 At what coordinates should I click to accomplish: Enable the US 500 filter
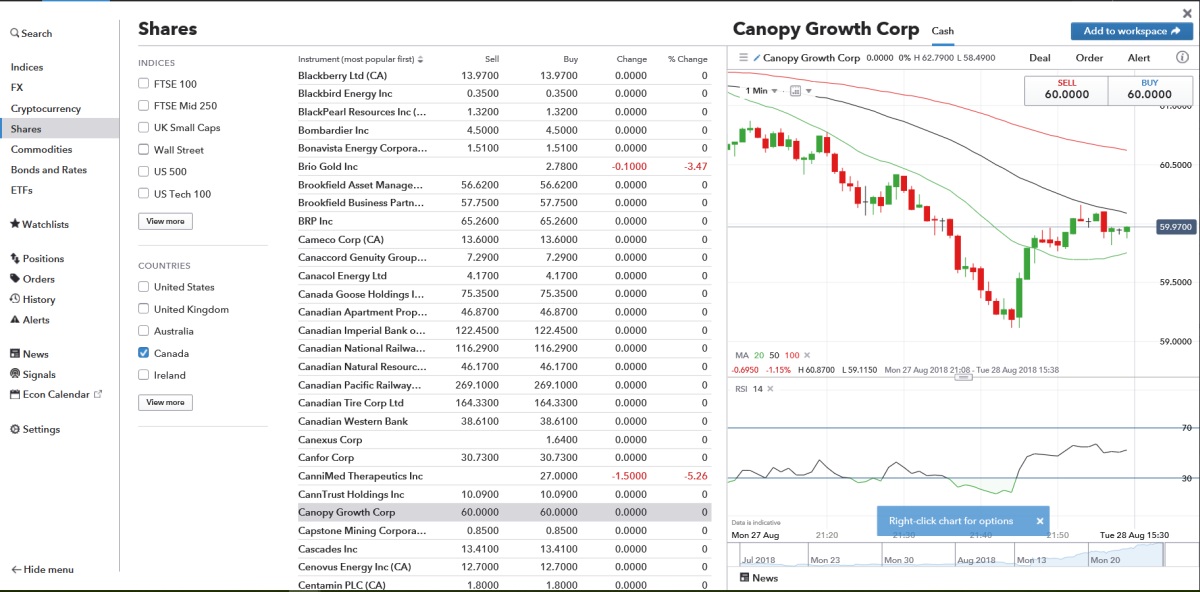pos(145,172)
